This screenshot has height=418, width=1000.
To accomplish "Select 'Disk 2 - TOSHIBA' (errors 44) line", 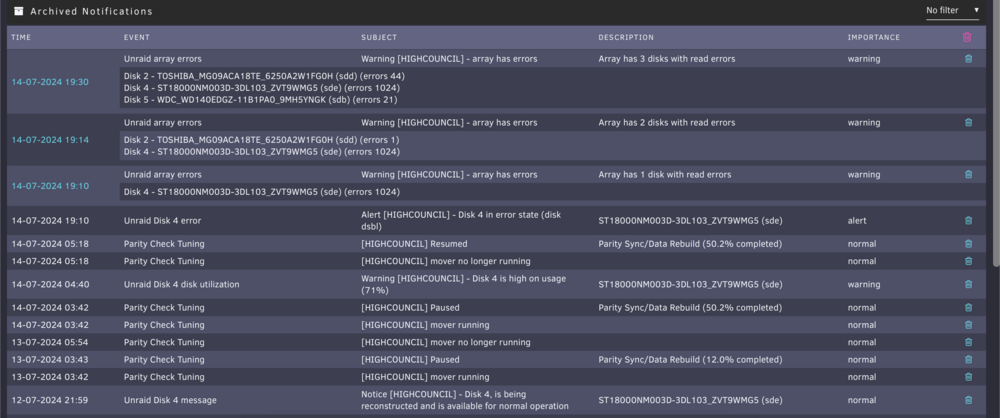I will tap(264, 76).
